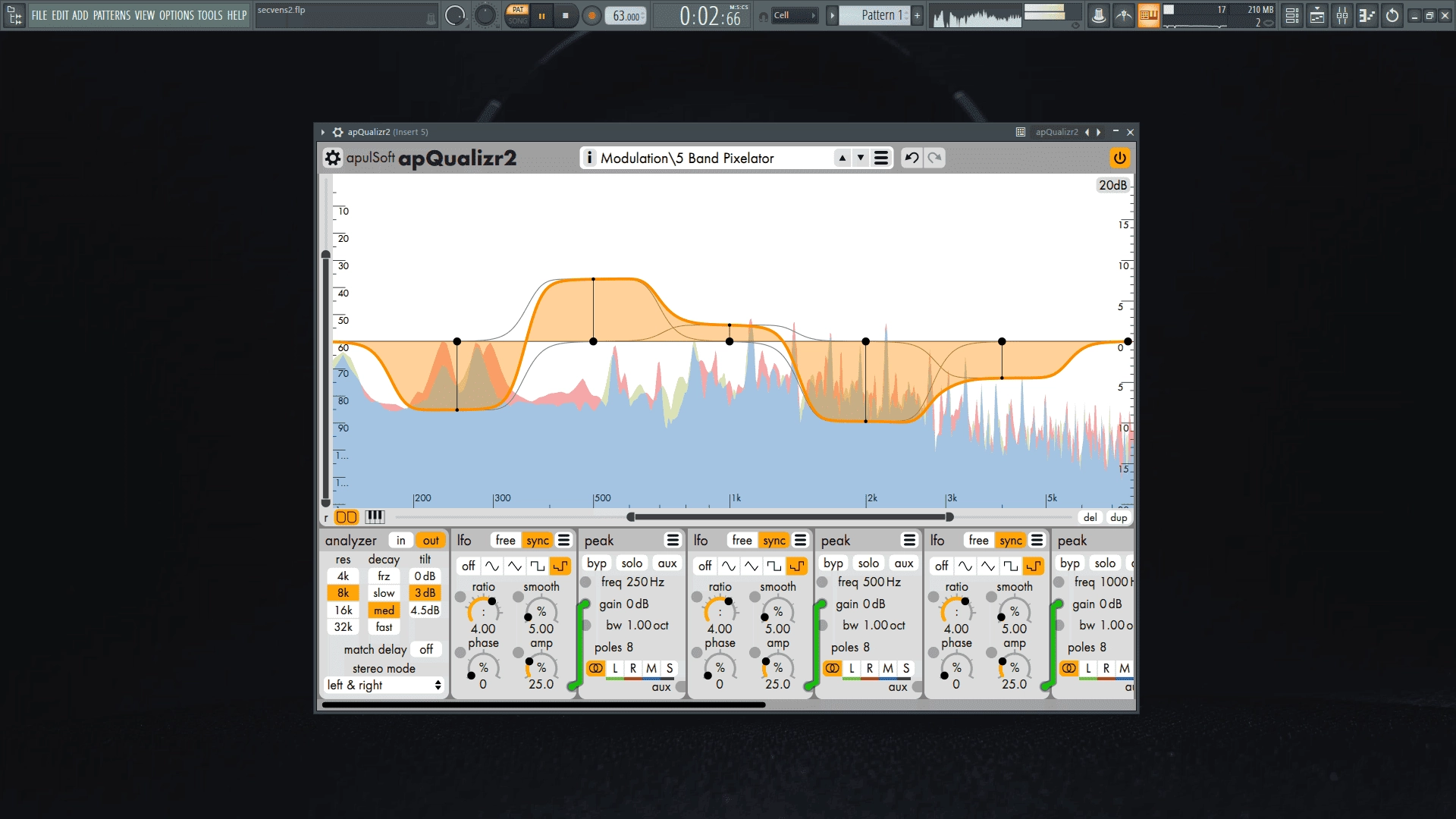Select square waveform on second lfo
This screenshot has height=819, width=1456.
(774, 566)
